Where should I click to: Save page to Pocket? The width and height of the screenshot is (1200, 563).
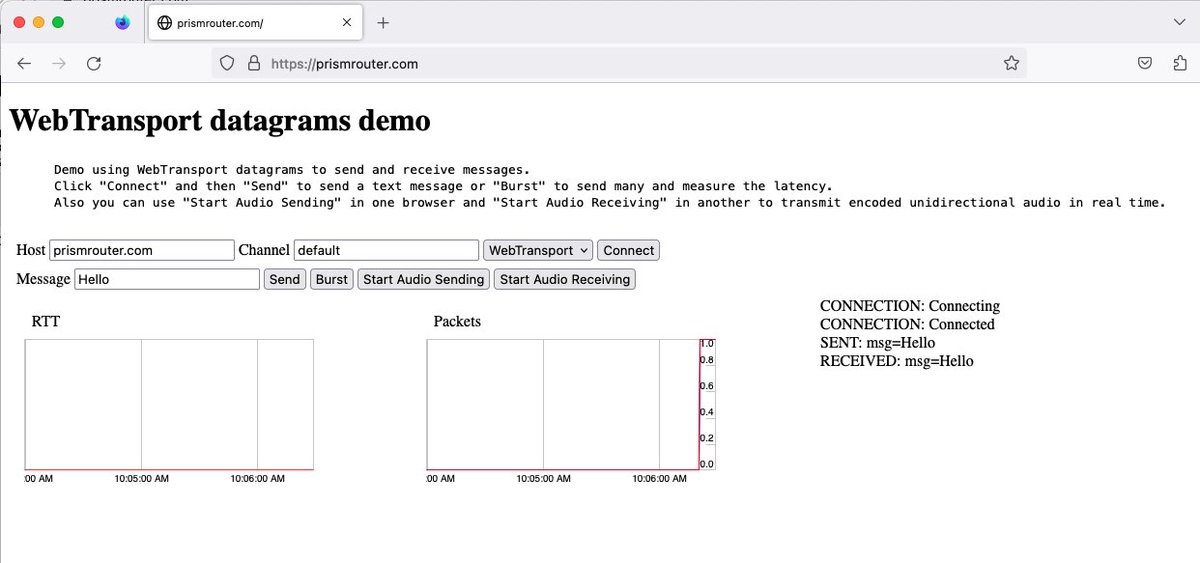coord(1145,63)
